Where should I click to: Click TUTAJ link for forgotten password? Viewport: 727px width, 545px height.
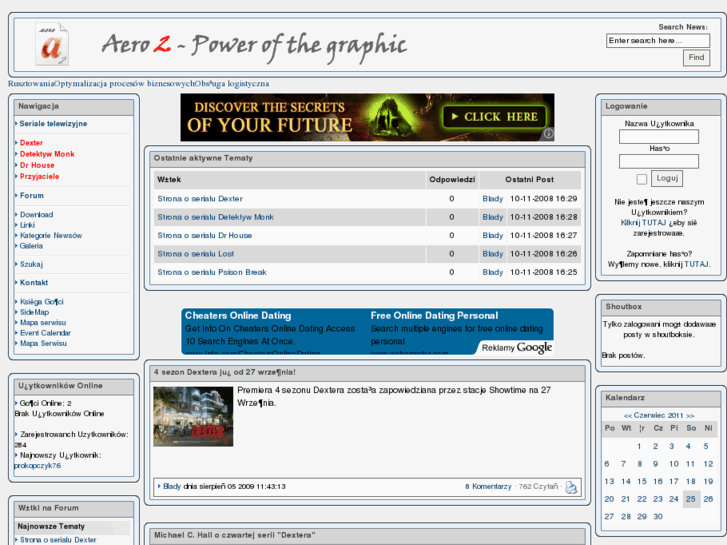696,264
